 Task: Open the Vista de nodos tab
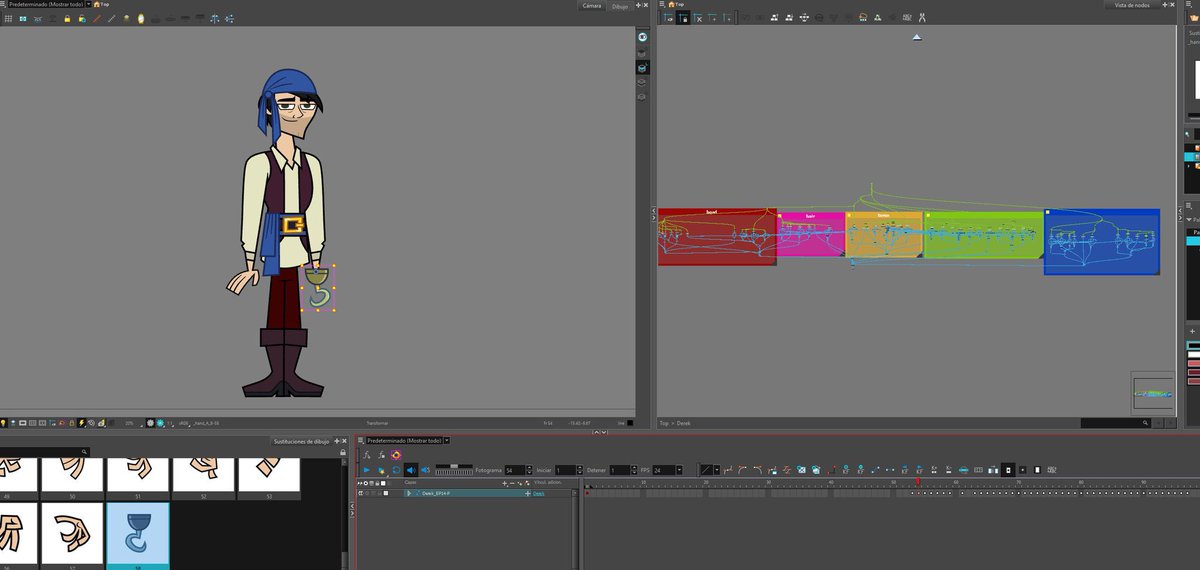1133,5
